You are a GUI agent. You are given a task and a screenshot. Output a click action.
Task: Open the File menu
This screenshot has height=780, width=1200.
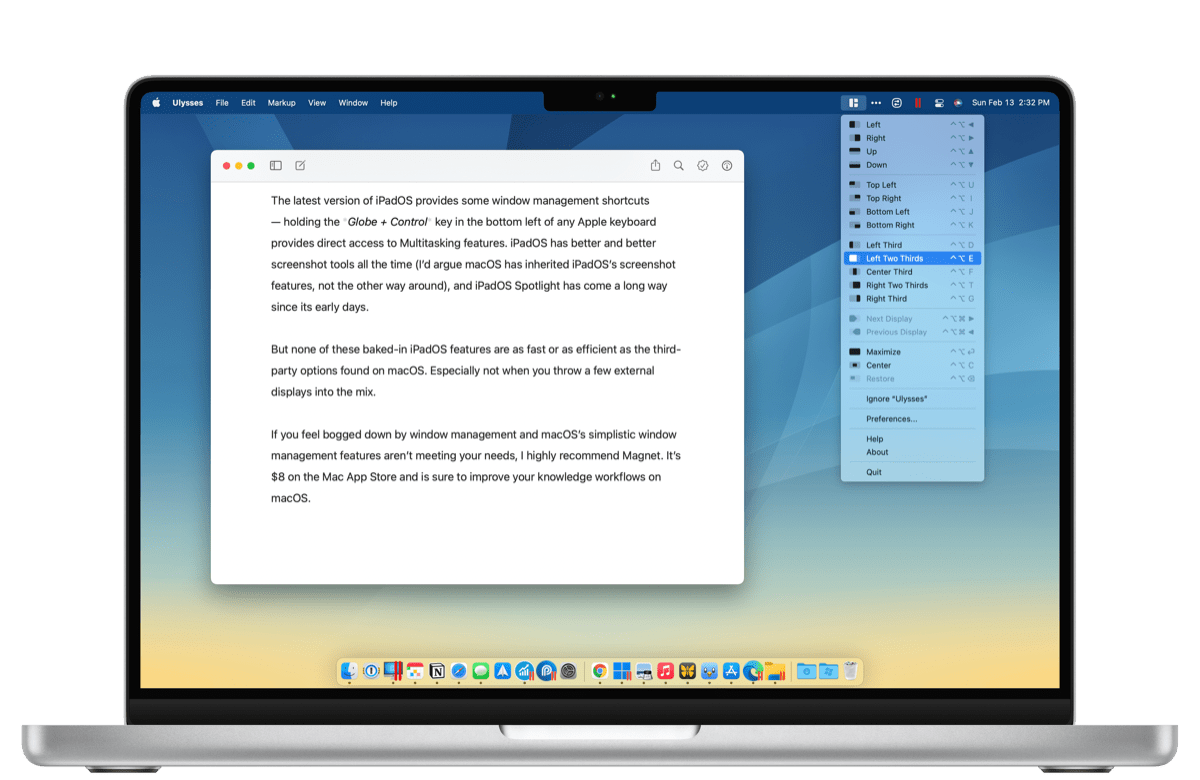coord(222,103)
